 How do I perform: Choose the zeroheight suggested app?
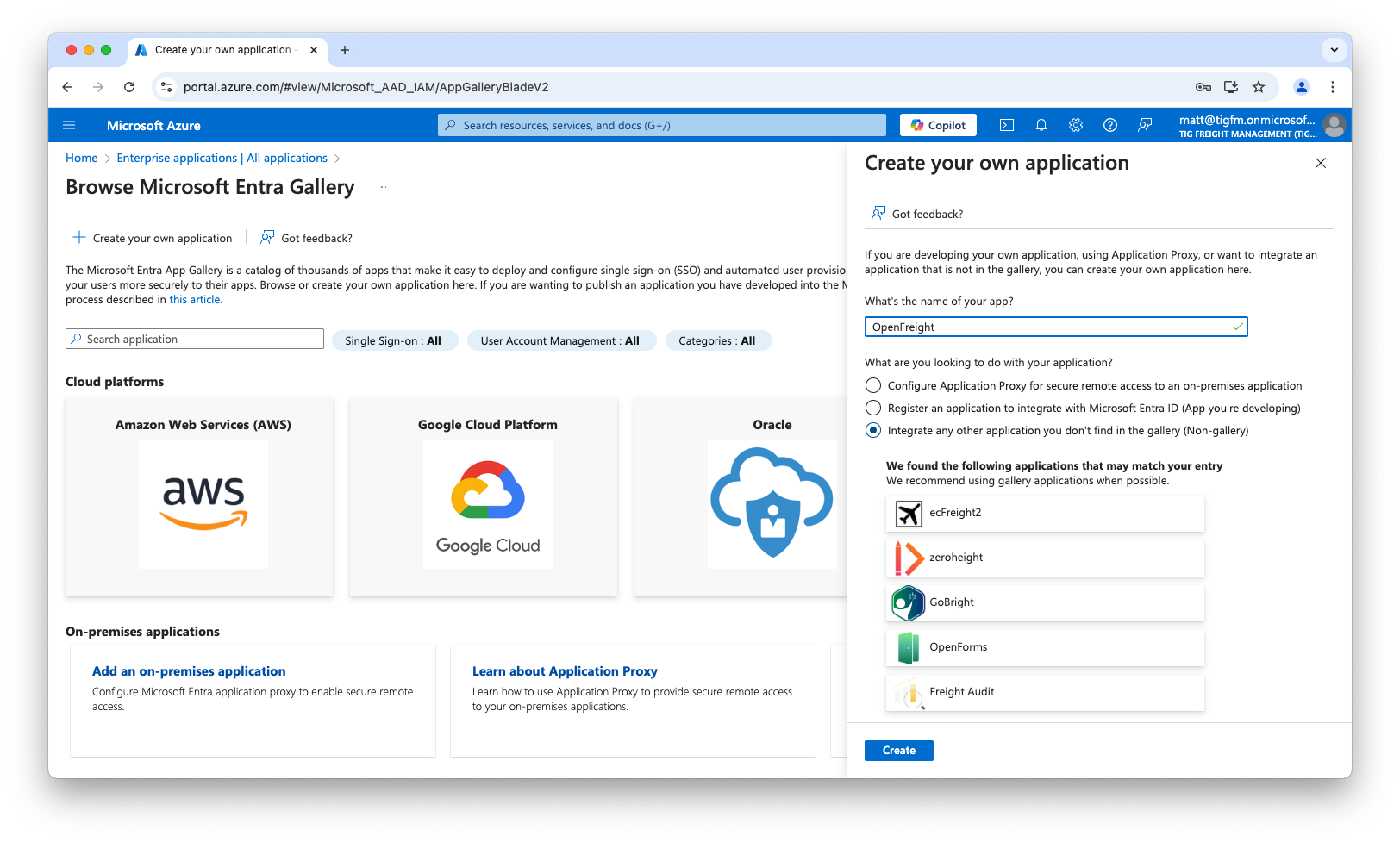click(x=1045, y=558)
